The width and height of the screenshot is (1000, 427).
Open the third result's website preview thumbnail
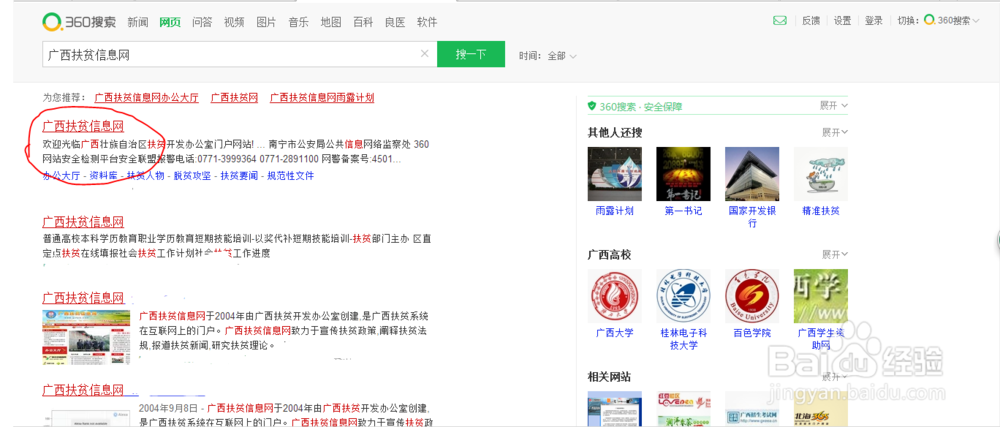pos(86,337)
